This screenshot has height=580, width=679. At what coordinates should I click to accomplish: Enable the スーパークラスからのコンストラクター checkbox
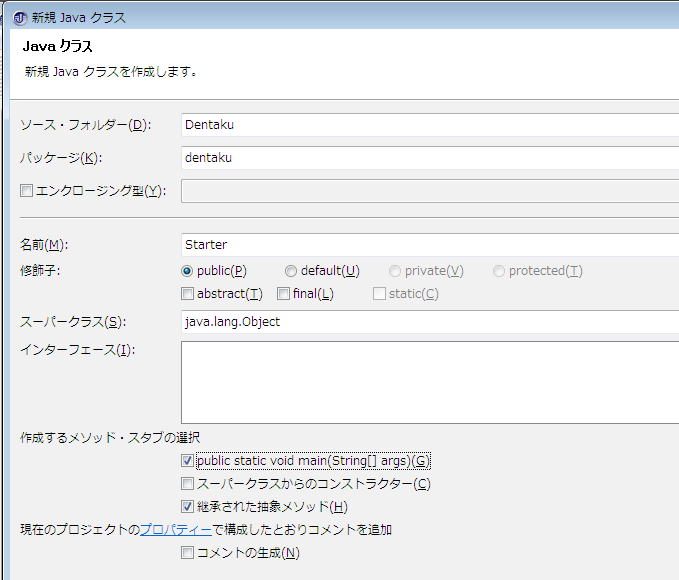(187, 484)
